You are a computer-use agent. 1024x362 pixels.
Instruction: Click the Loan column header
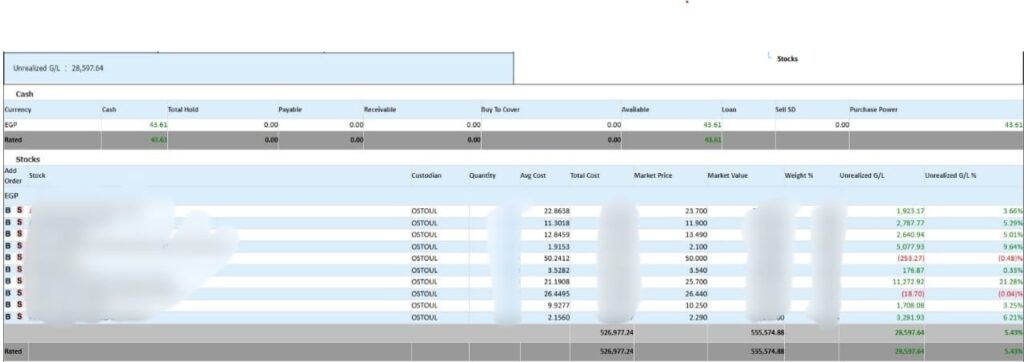point(729,109)
